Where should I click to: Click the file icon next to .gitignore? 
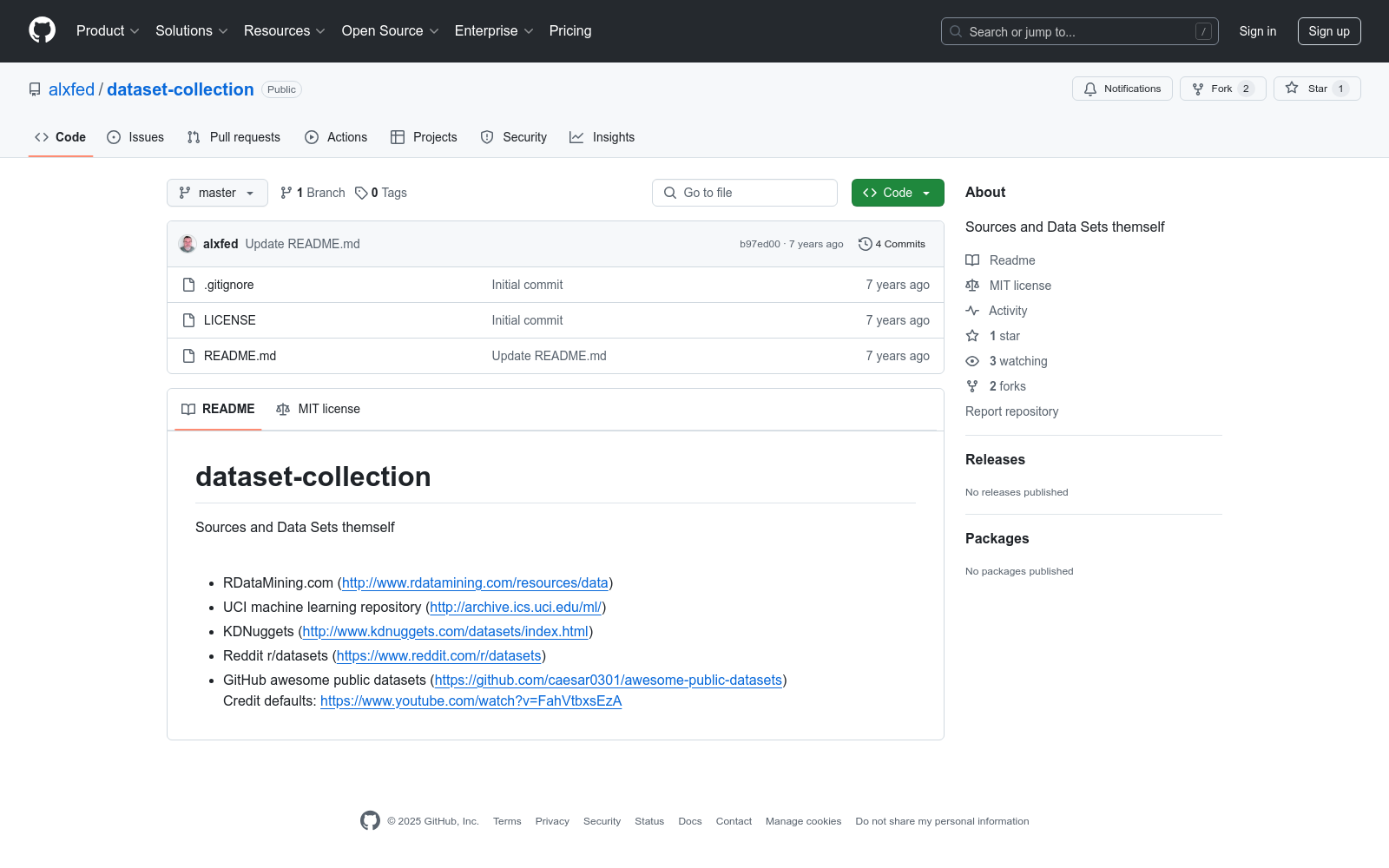[188, 285]
